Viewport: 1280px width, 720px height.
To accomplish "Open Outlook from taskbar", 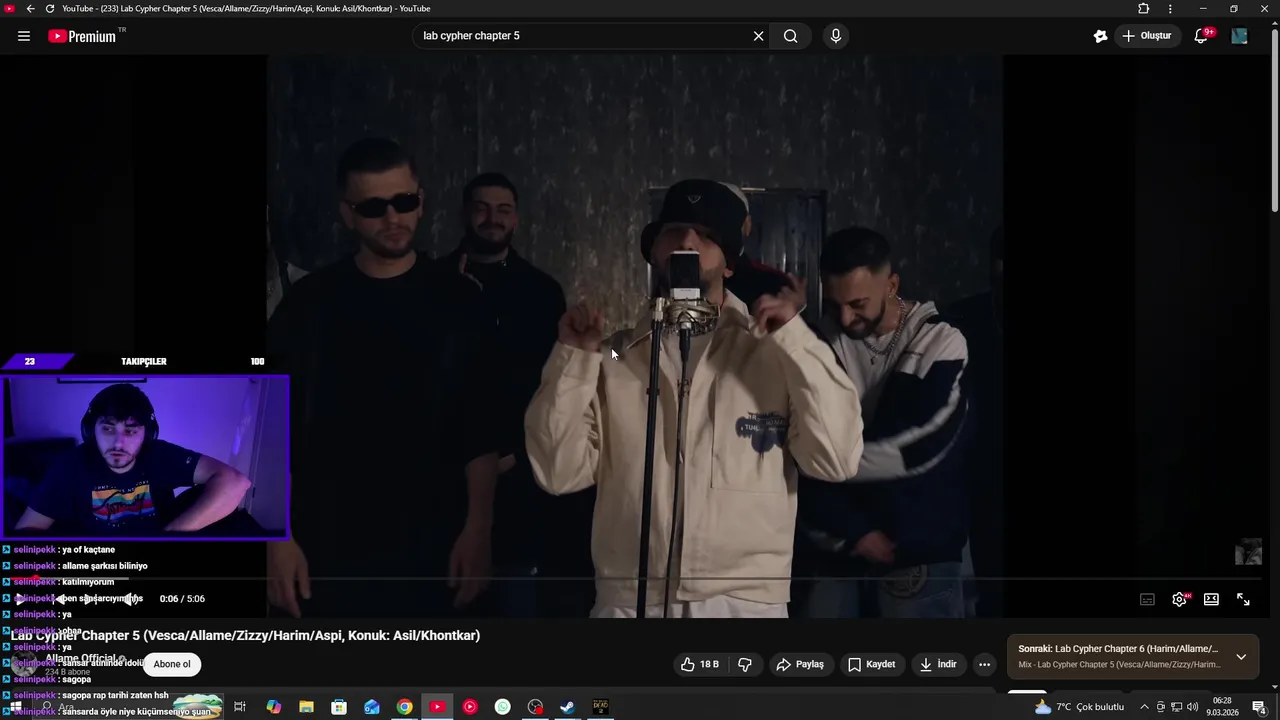I will [372, 707].
